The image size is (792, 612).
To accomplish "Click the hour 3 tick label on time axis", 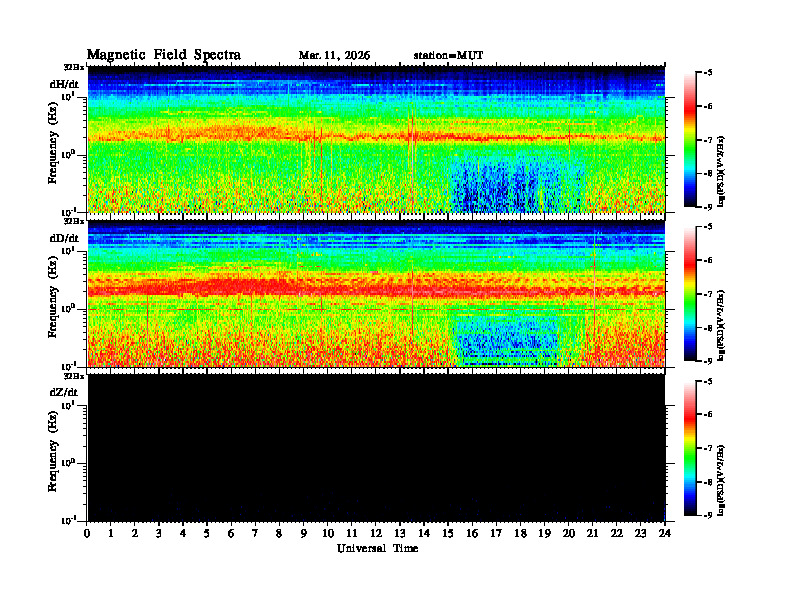I will click(x=159, y=534).
